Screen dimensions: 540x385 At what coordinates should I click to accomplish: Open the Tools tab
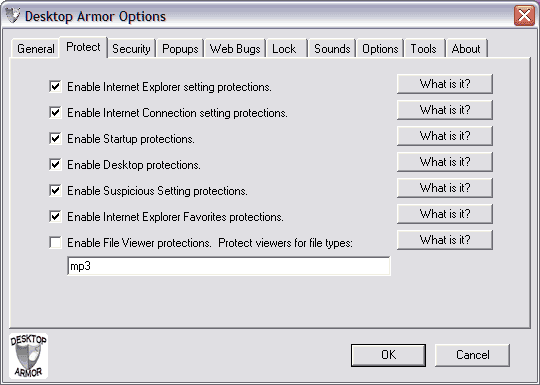click(x=423, y=49)
